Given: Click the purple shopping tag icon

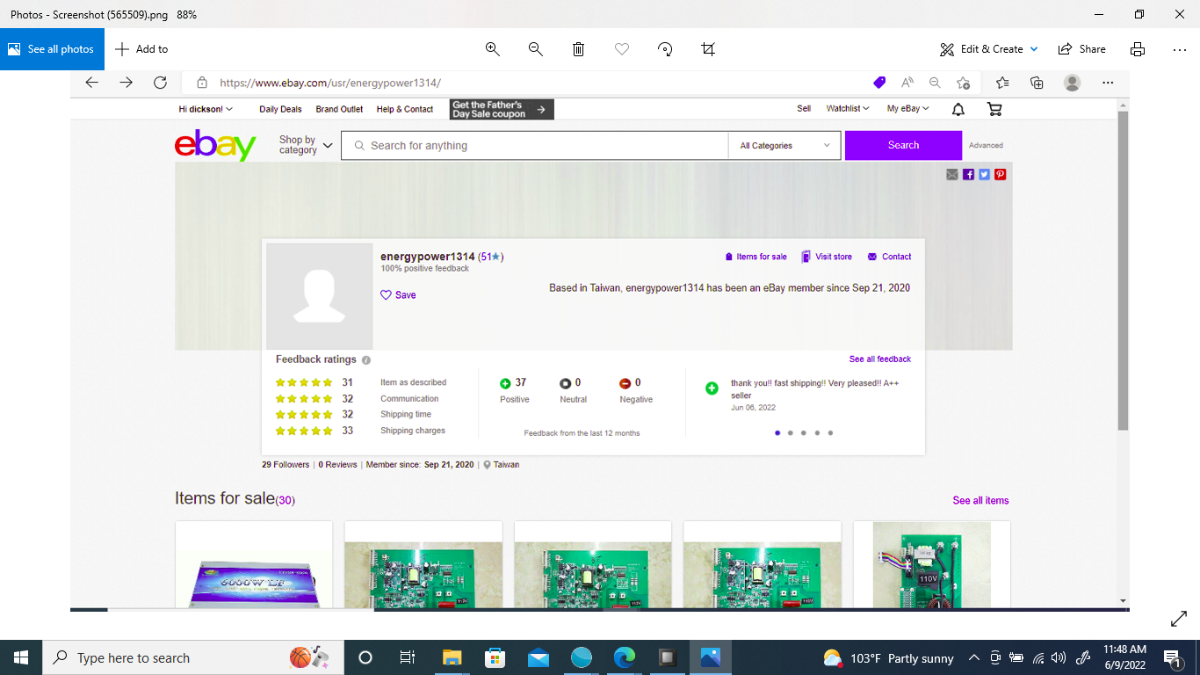Looking at the screenshot, I should pos(880,83).
